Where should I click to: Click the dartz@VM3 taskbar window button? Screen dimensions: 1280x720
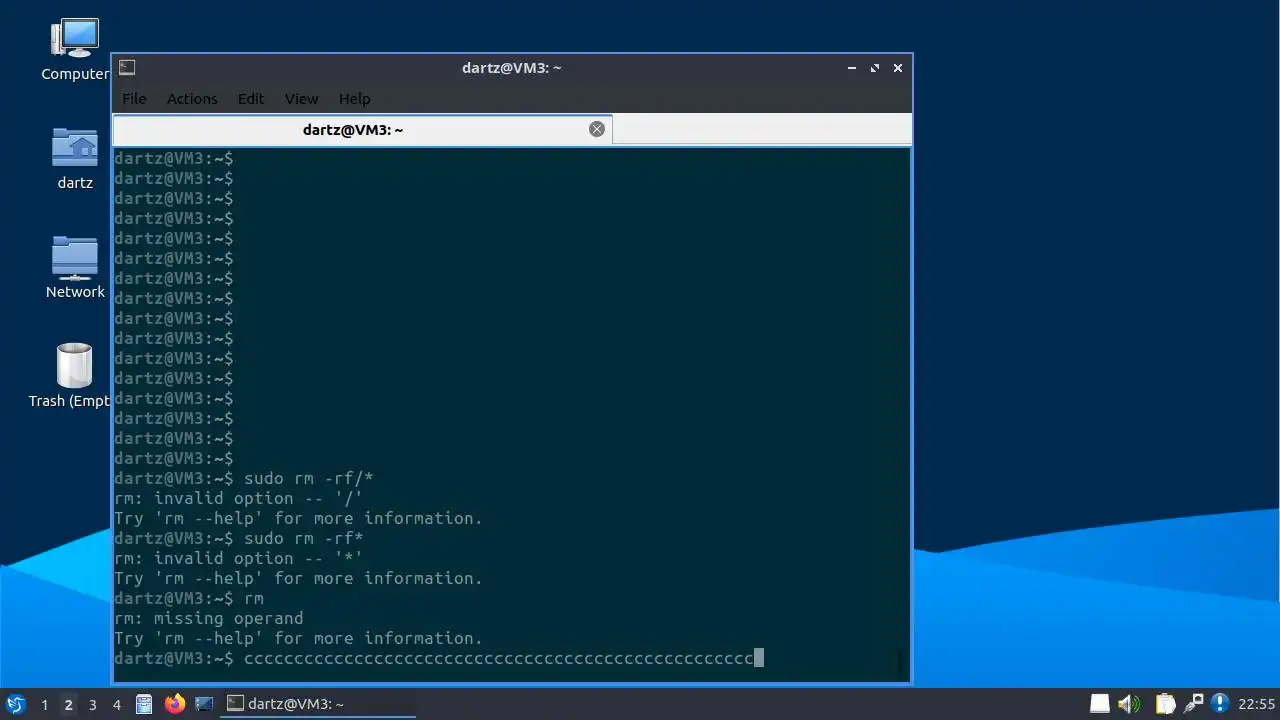[x=317, y=704]
